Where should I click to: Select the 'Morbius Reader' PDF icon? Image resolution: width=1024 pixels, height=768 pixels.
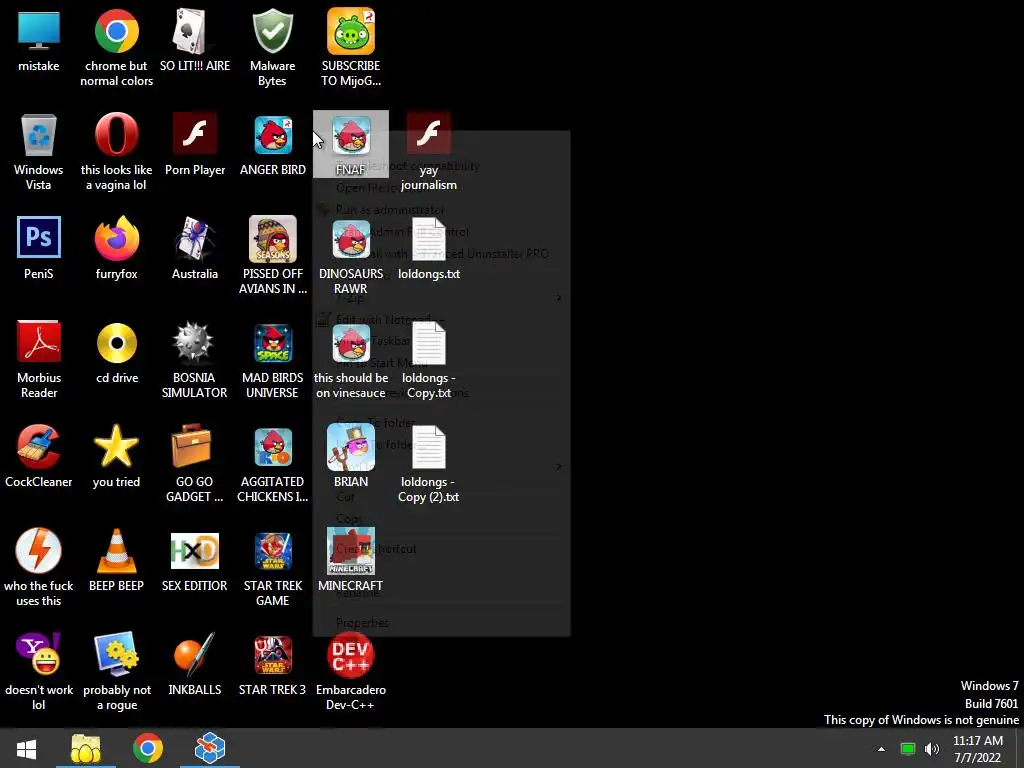[39, 342]
